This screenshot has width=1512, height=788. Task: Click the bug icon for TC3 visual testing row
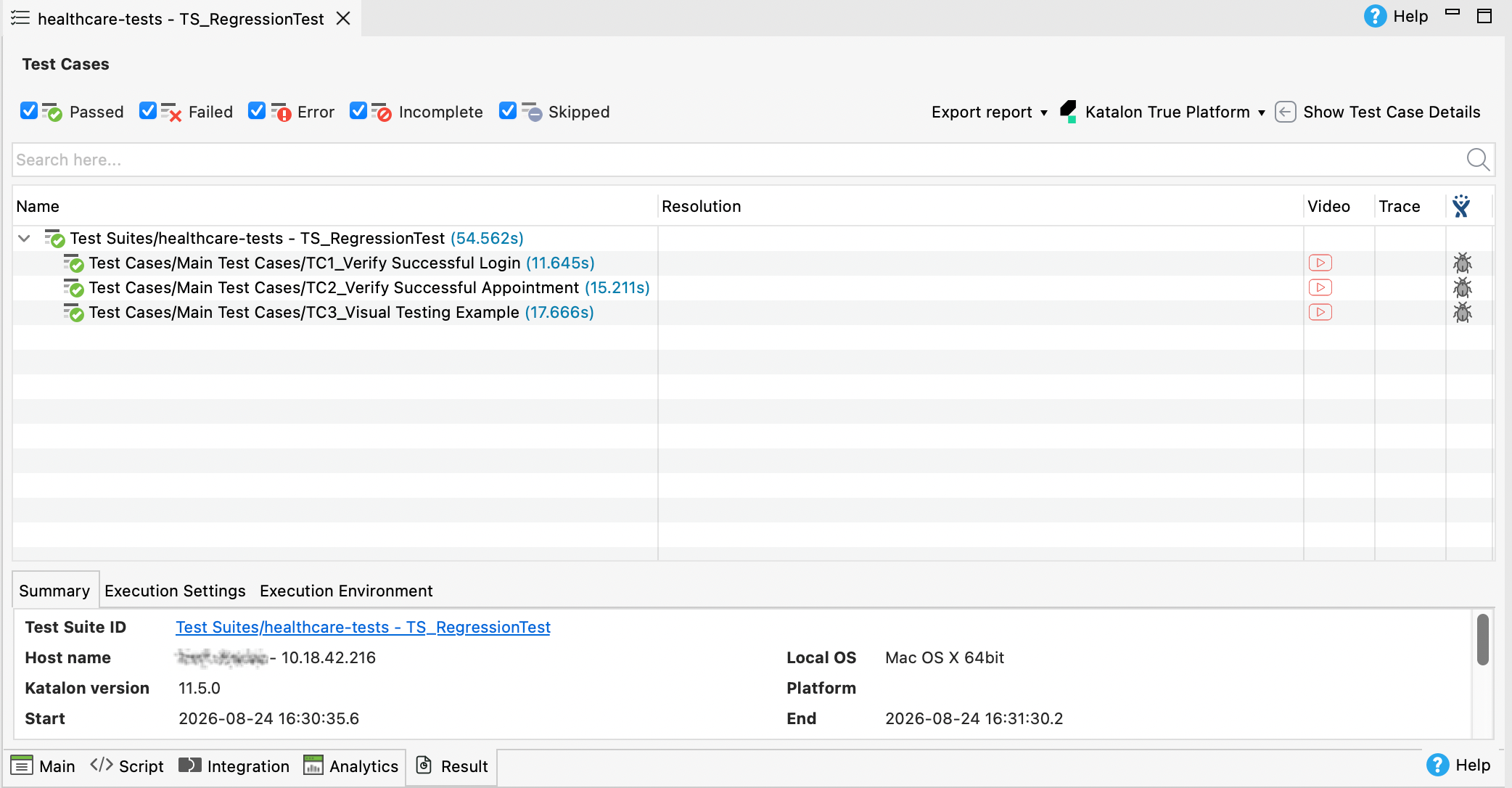pyautogui.click(x=1462, y=312)
